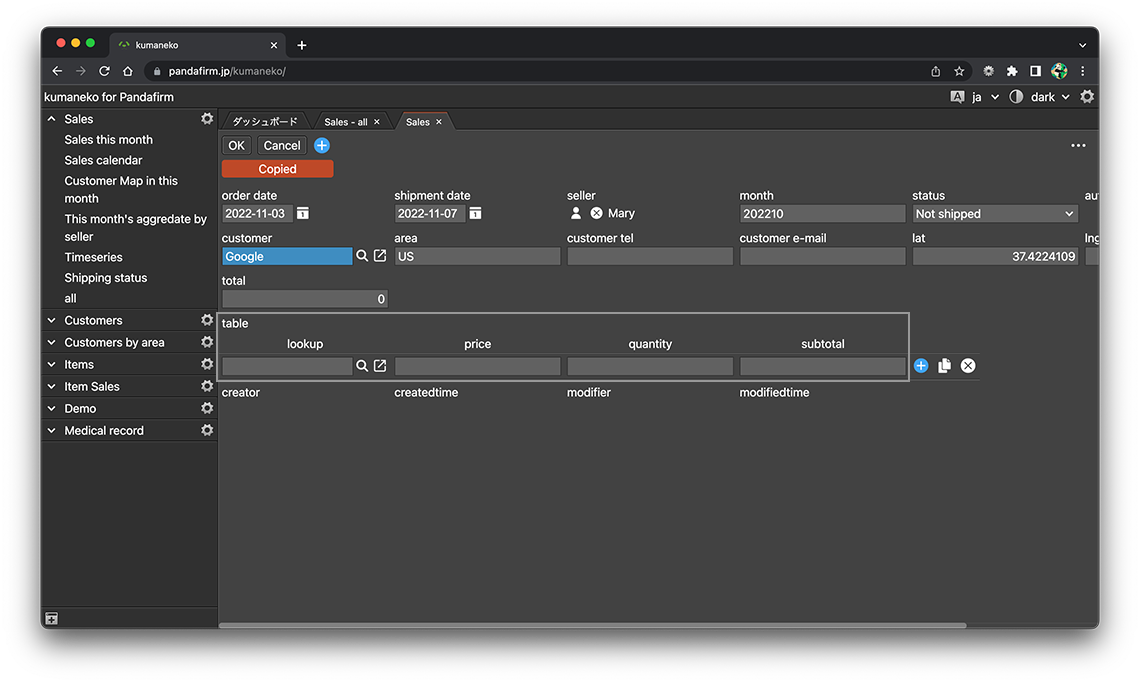Toggle the dark theme selector

pyautogui.click(x=1042, y=97)
